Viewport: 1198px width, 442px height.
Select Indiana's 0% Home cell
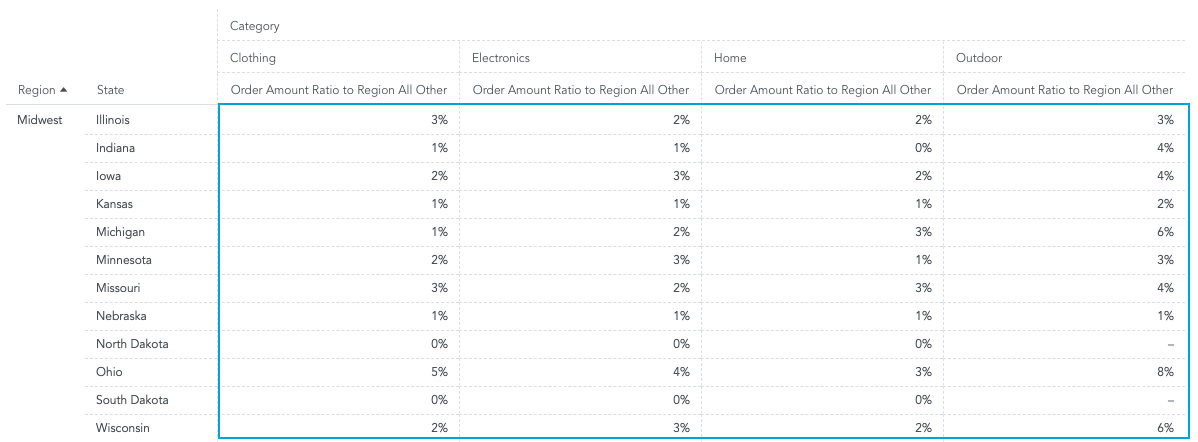(x=924, y=148)
